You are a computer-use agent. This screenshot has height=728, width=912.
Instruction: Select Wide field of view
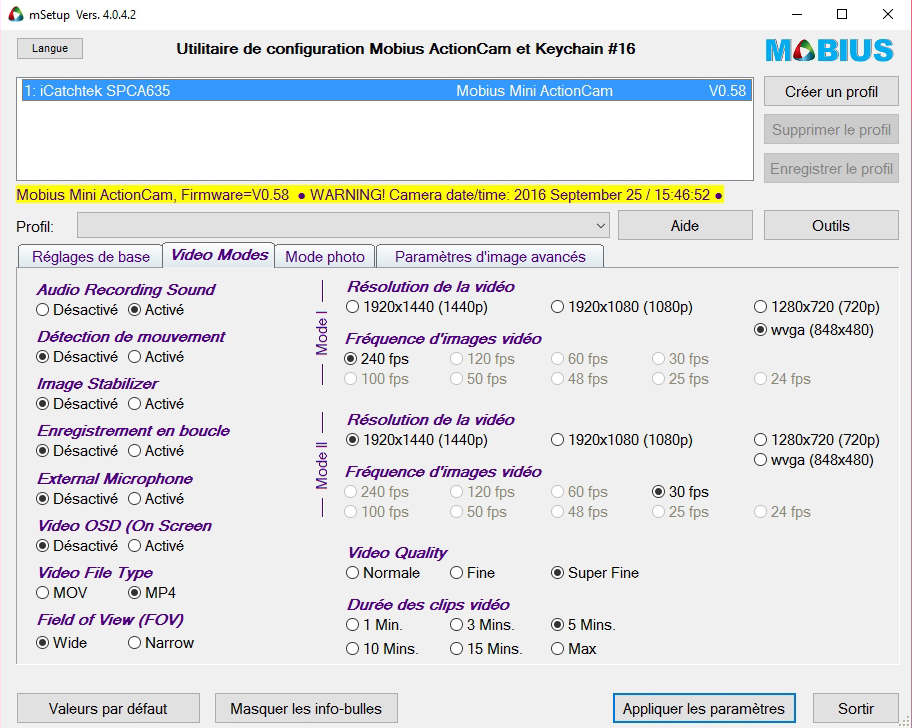pos(62,643)
